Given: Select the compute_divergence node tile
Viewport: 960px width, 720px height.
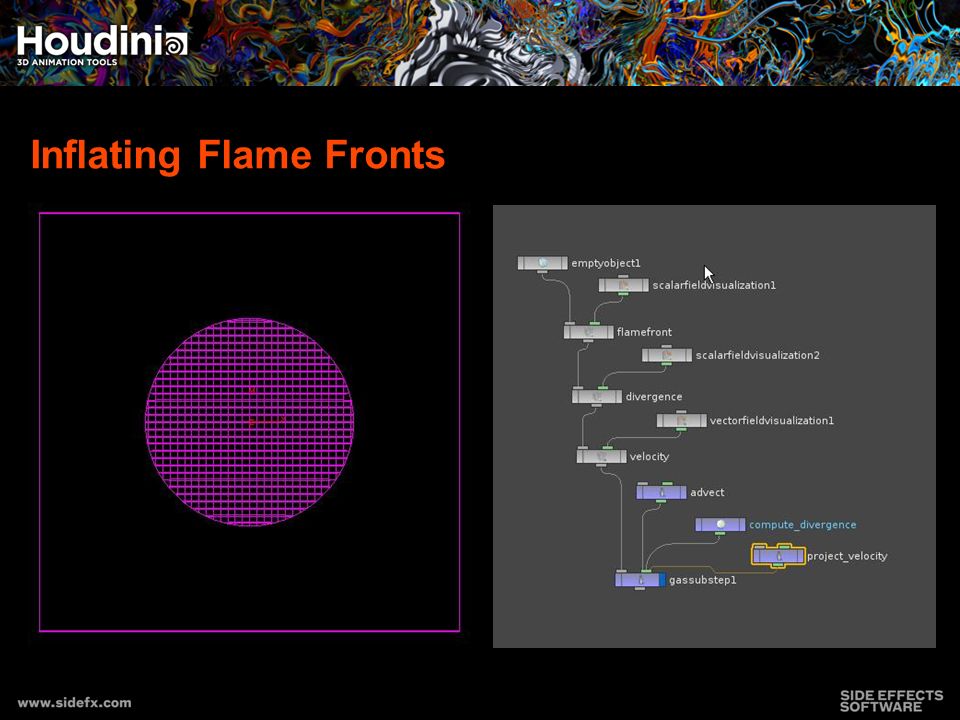Looking at the screenshot, I should (720, 525).
